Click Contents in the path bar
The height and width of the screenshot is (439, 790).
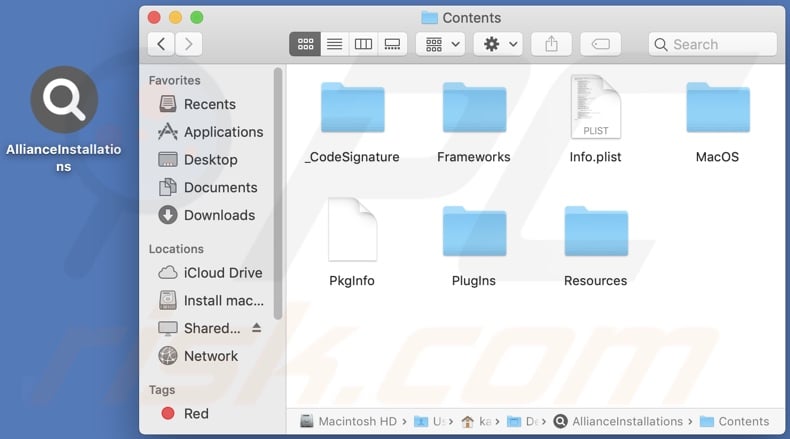click(x=735, y=421)
